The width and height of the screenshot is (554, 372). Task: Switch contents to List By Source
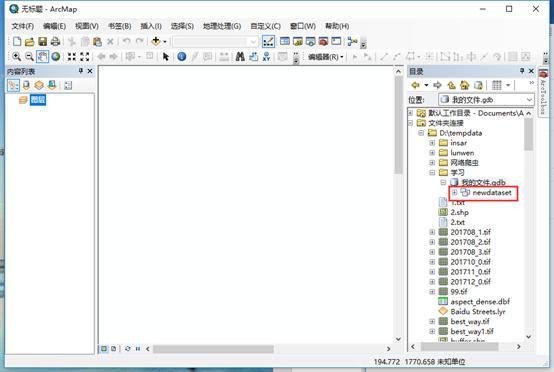[x=26, y=85]
